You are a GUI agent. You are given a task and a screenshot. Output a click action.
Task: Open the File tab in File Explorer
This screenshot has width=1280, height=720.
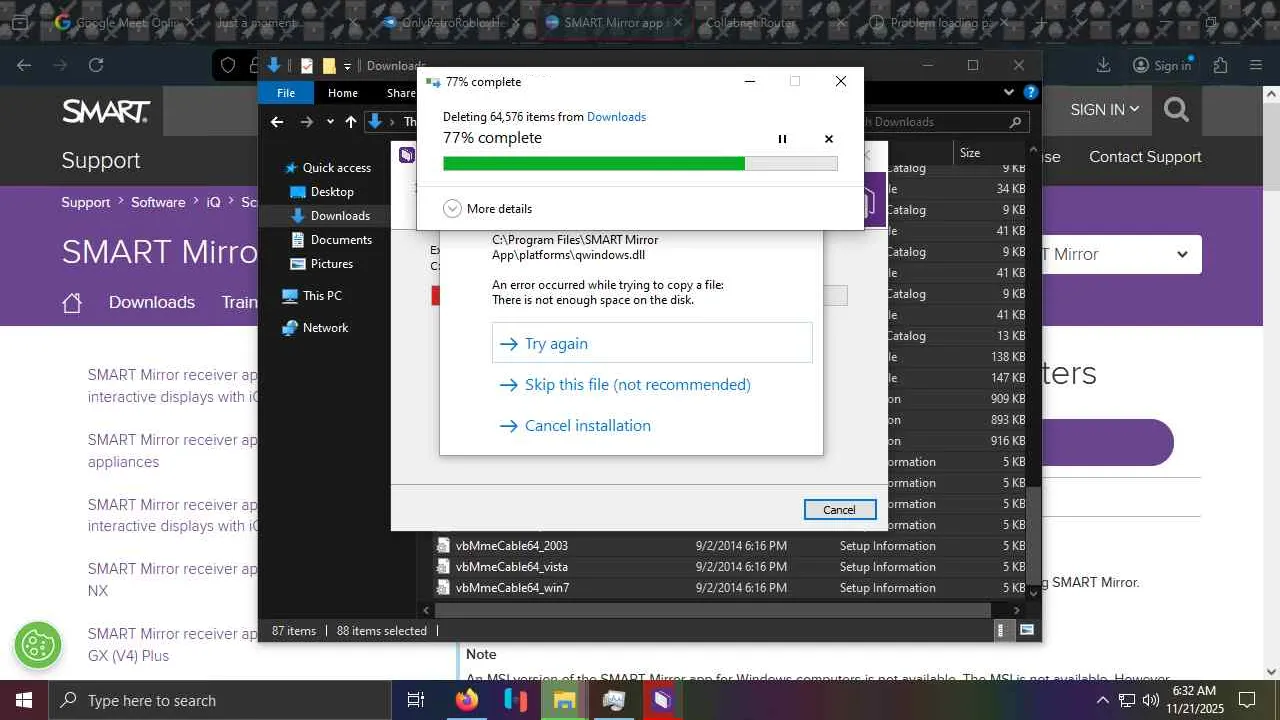tap(286, 93)
